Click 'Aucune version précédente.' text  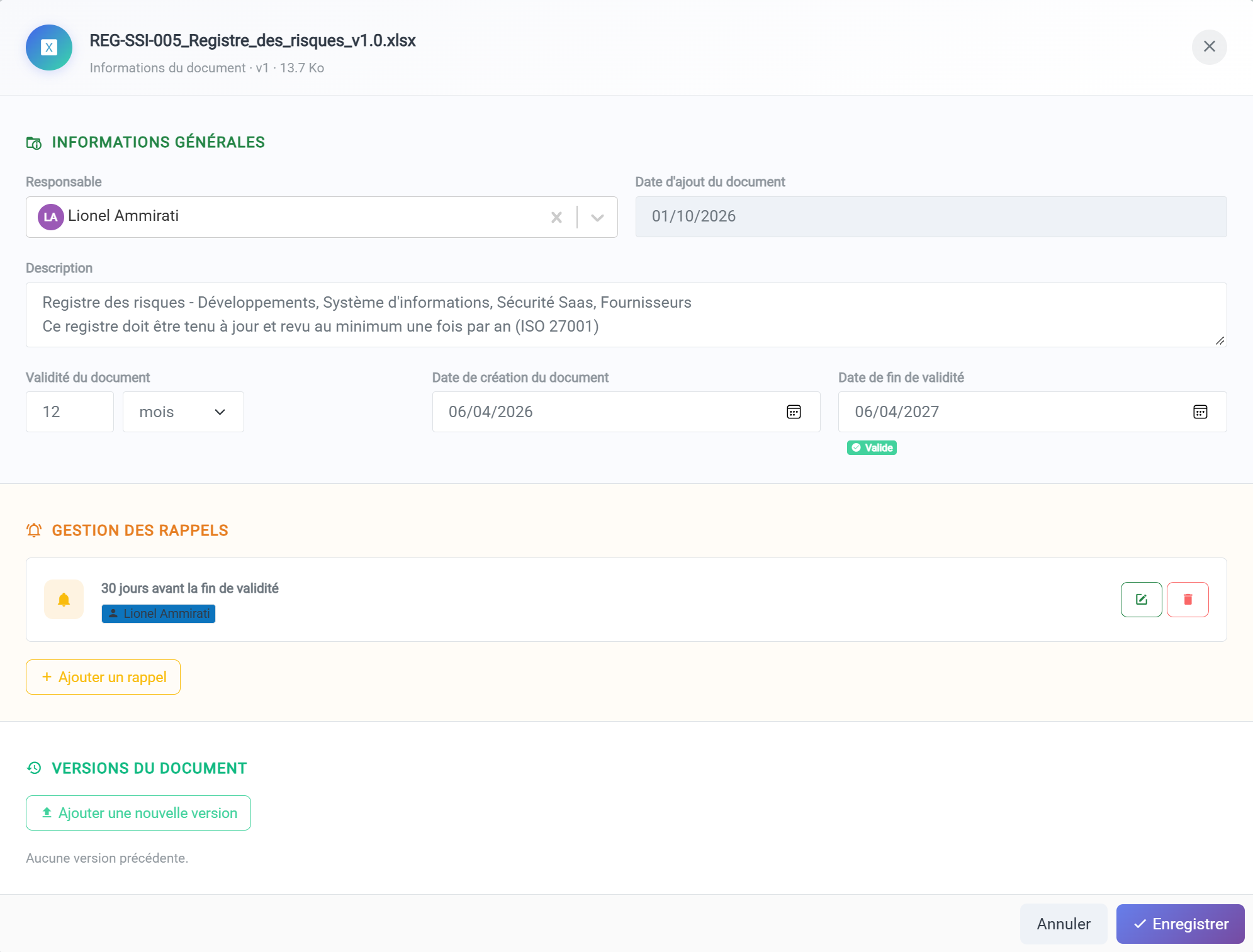click(107, 858)
